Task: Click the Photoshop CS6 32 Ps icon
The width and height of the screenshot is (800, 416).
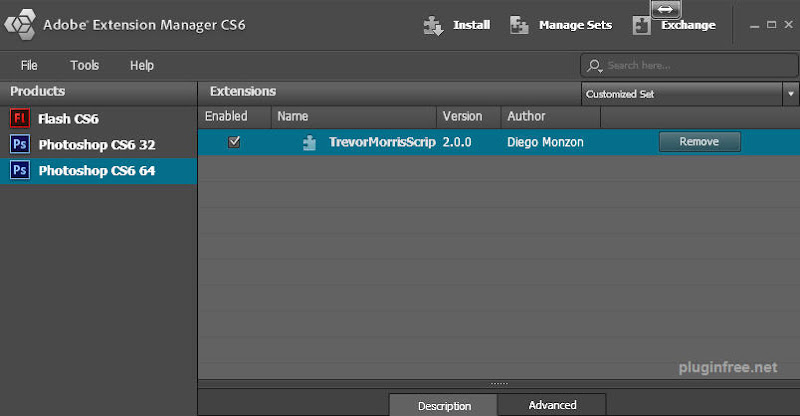Action: (19, 144)
